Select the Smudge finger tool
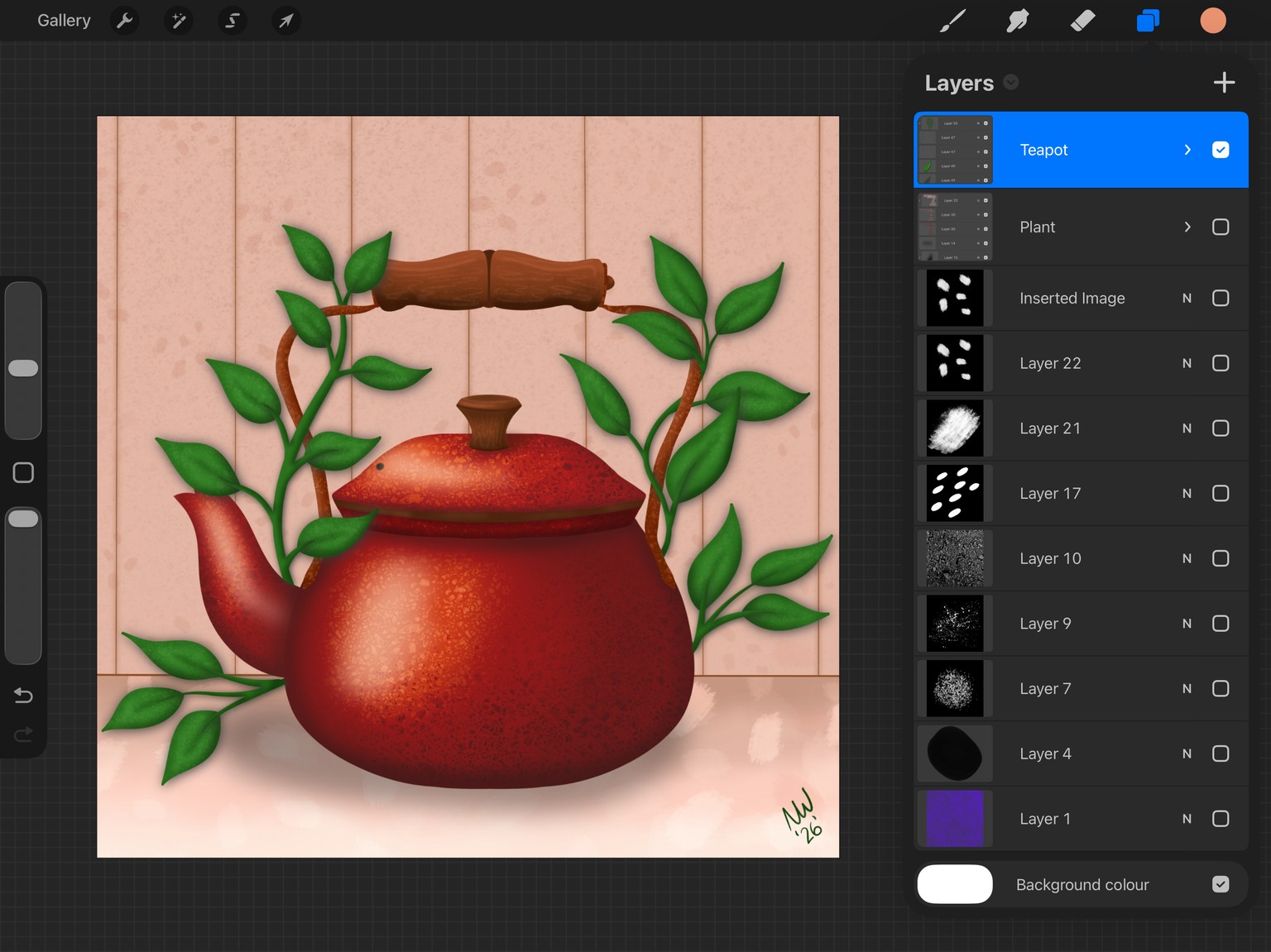 coord(1018,21)
